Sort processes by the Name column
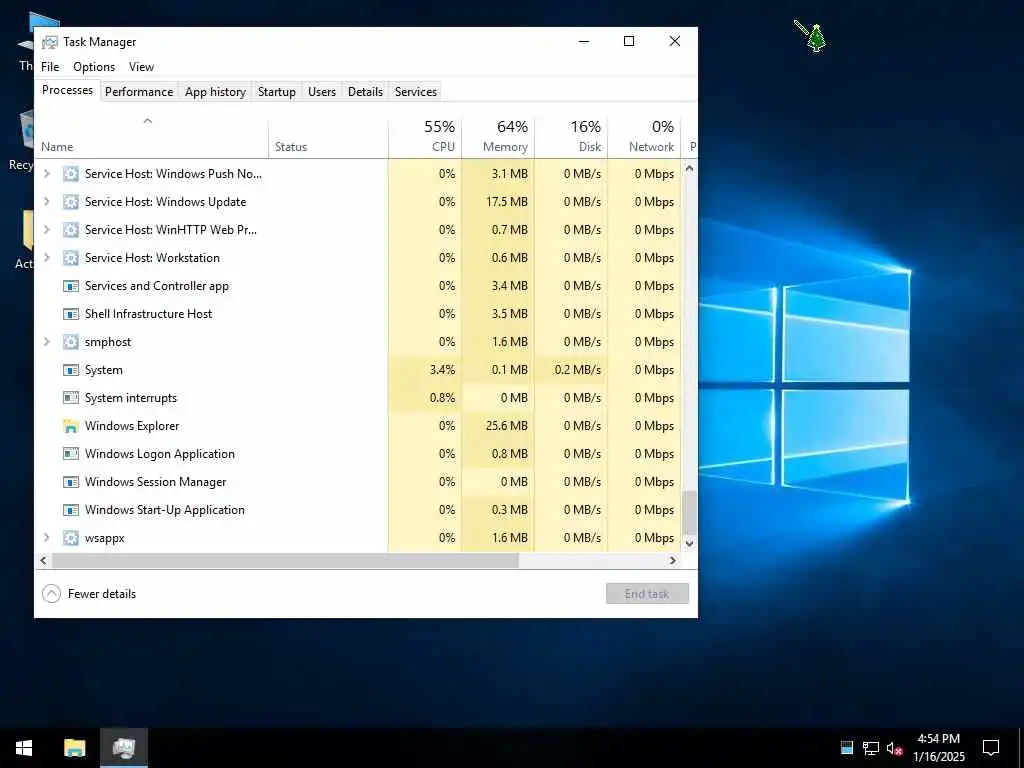Viewport: 1024px width, 768px height. 152,138
